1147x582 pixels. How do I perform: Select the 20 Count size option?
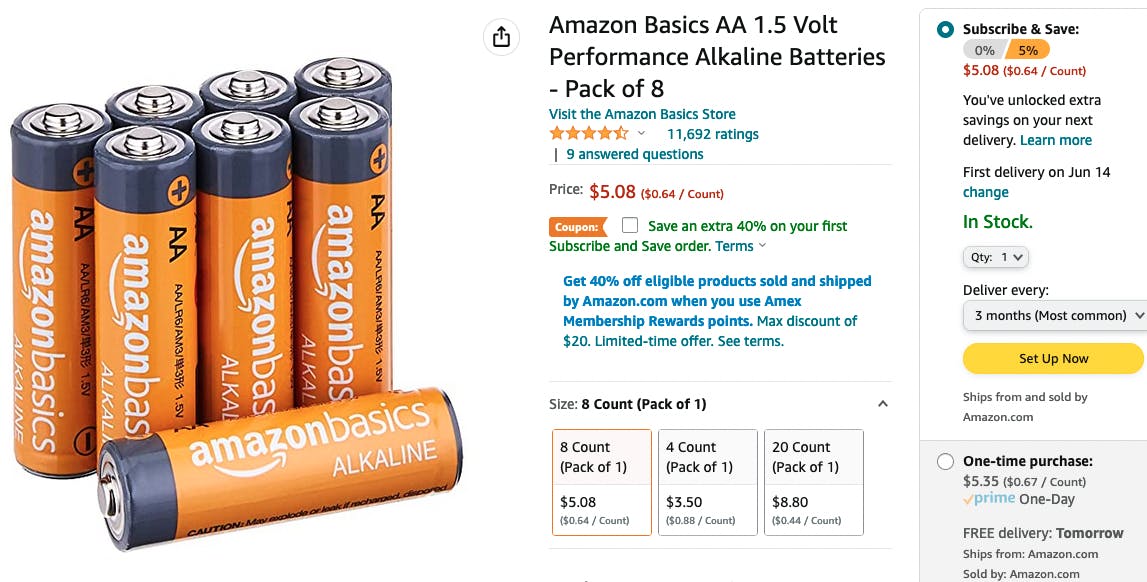coord(813,482)
